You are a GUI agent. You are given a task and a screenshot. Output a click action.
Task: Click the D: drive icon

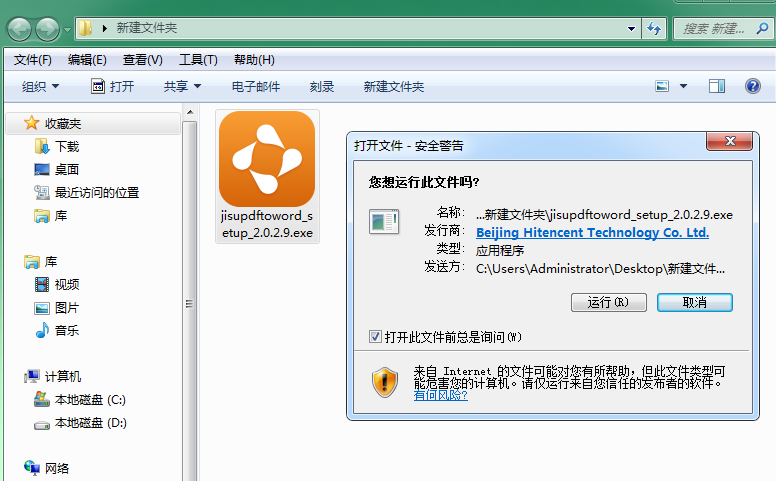click(x=42, y=425)
